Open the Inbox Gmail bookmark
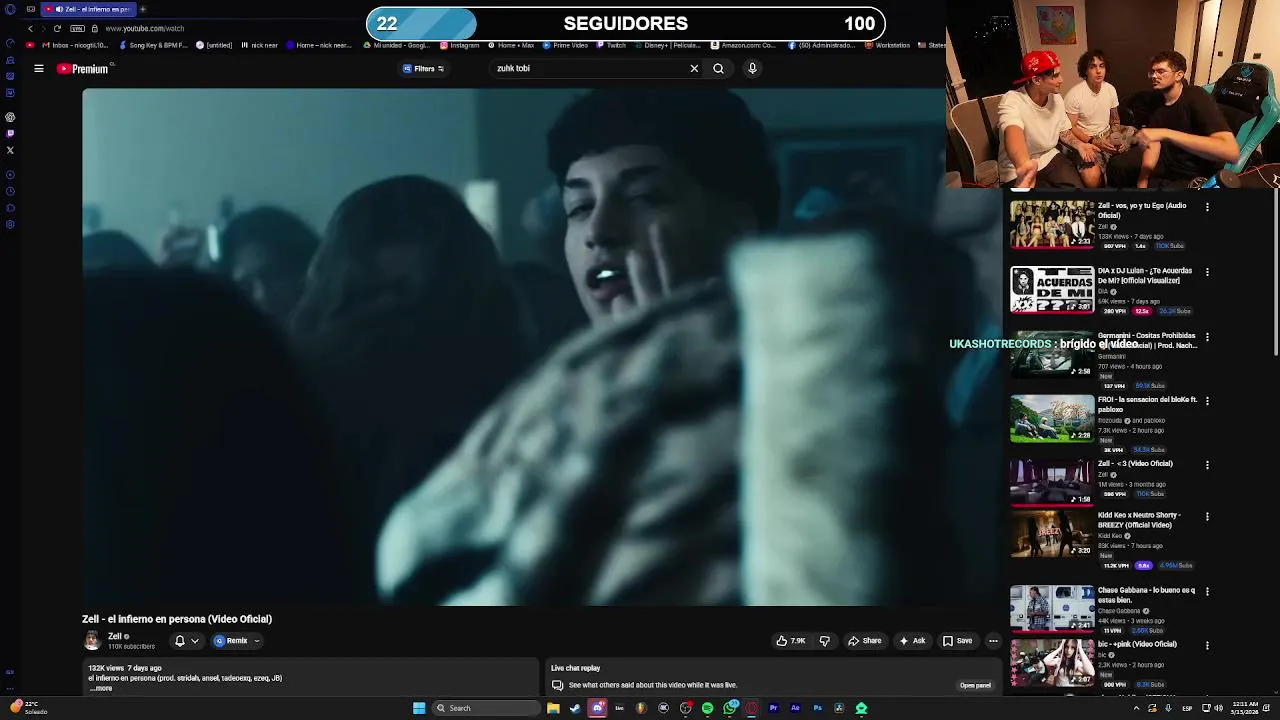Screen dimensions: 1280x720 pyautogui.click(x=74, y=45)
